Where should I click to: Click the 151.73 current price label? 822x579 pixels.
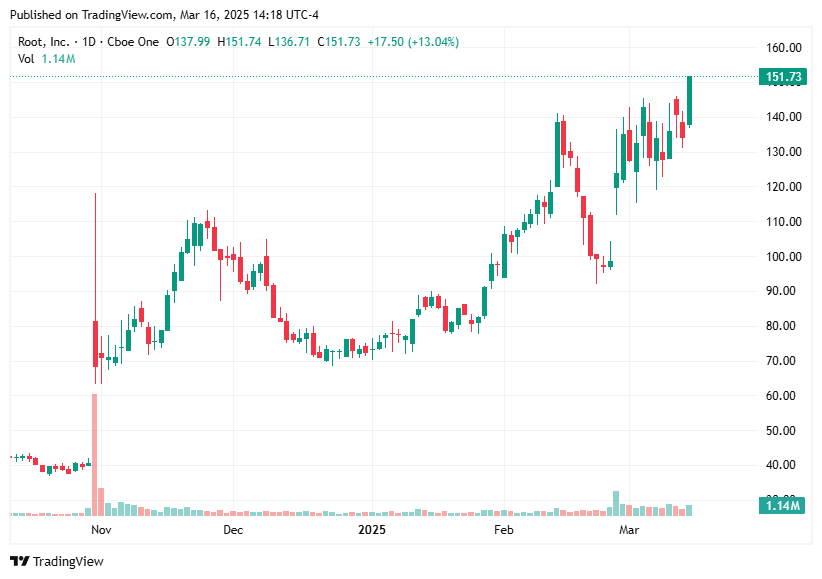tap(783, 77)
